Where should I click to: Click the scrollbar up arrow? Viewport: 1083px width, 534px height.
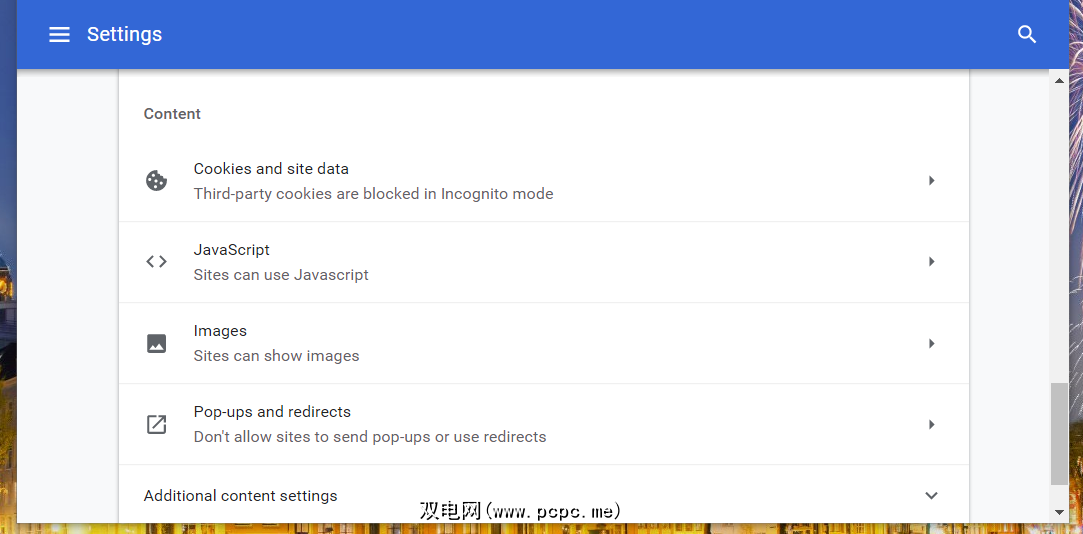1060,80
